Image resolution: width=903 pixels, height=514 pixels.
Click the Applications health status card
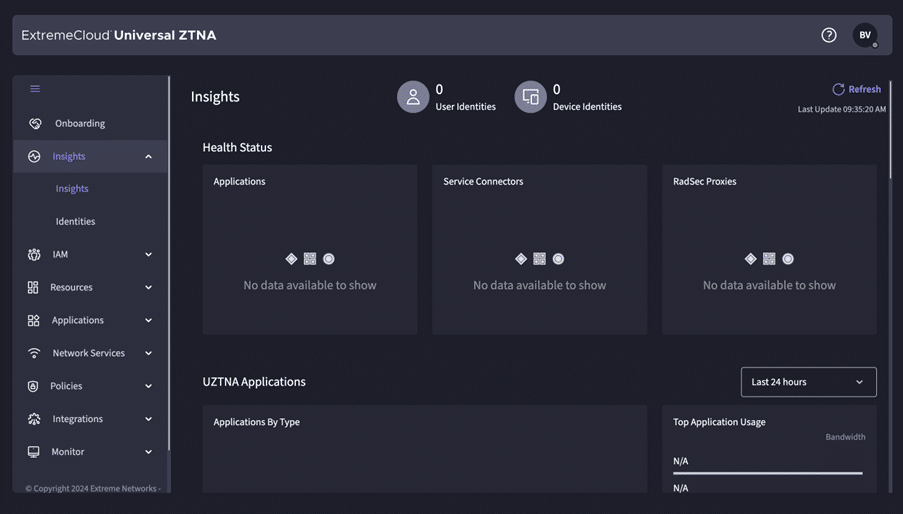[310, 250]
